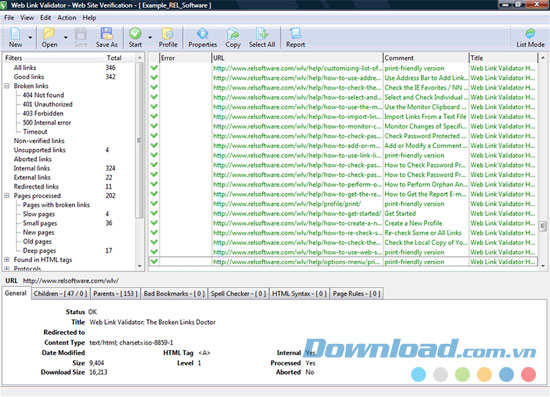Select the Small pages filter

click(x=40, y=223)
